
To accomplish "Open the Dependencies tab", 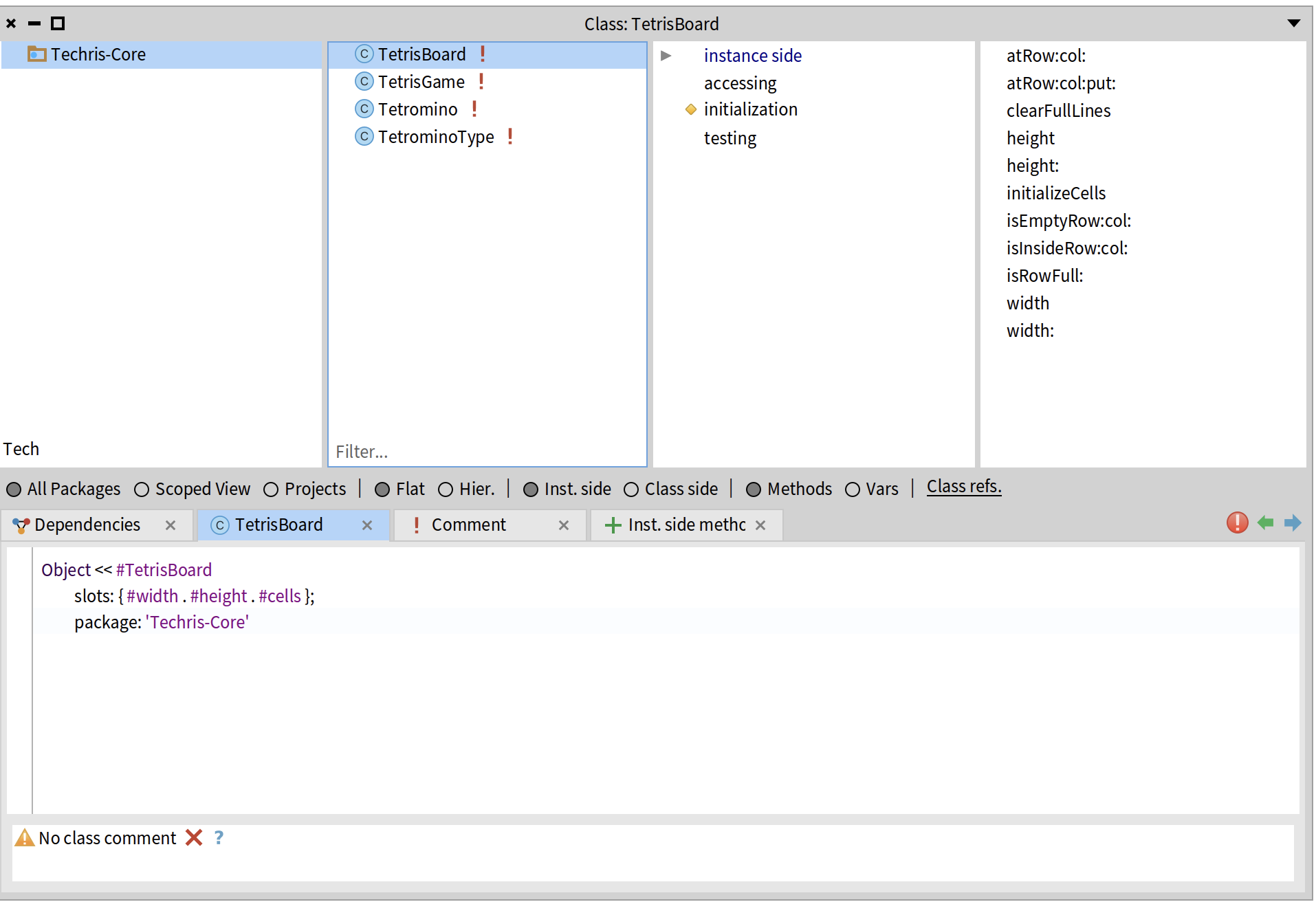I will tap(87, 525).
